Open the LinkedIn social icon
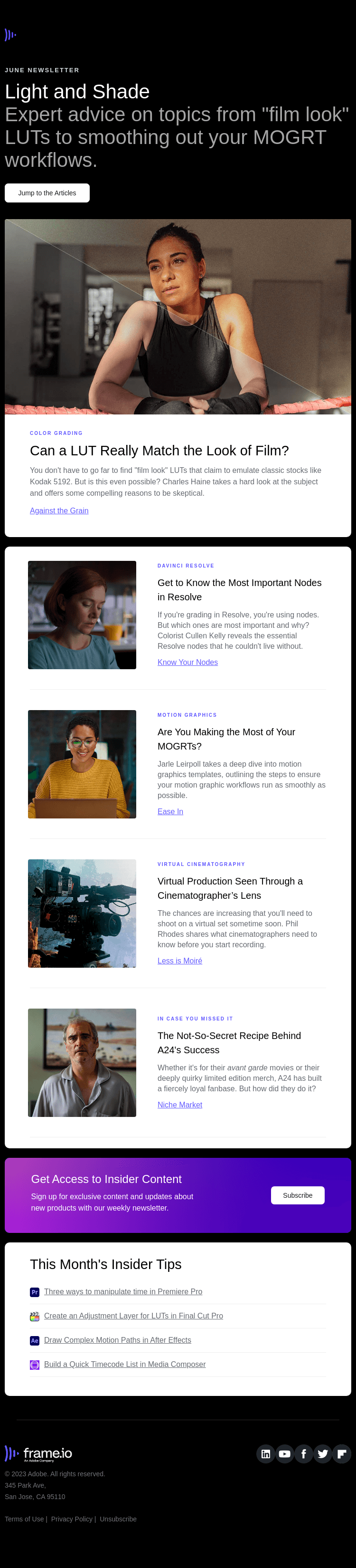Viewport: 356px width, 1568px height. pos(265,1453)
